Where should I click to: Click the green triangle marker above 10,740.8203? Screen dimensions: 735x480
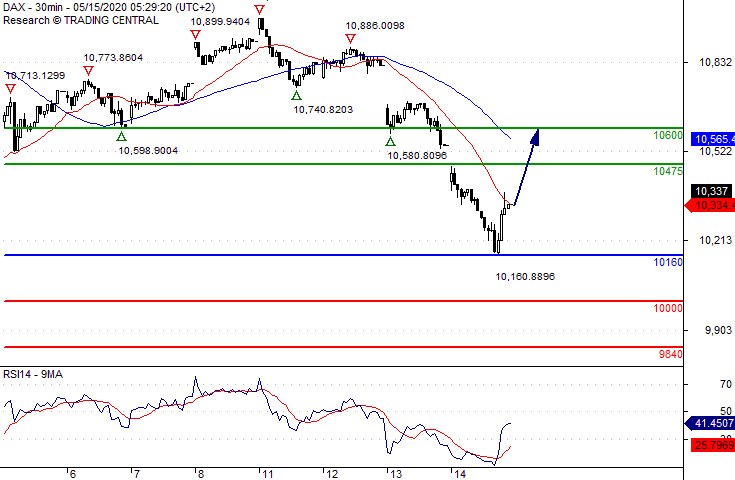(x=296, y=96)
